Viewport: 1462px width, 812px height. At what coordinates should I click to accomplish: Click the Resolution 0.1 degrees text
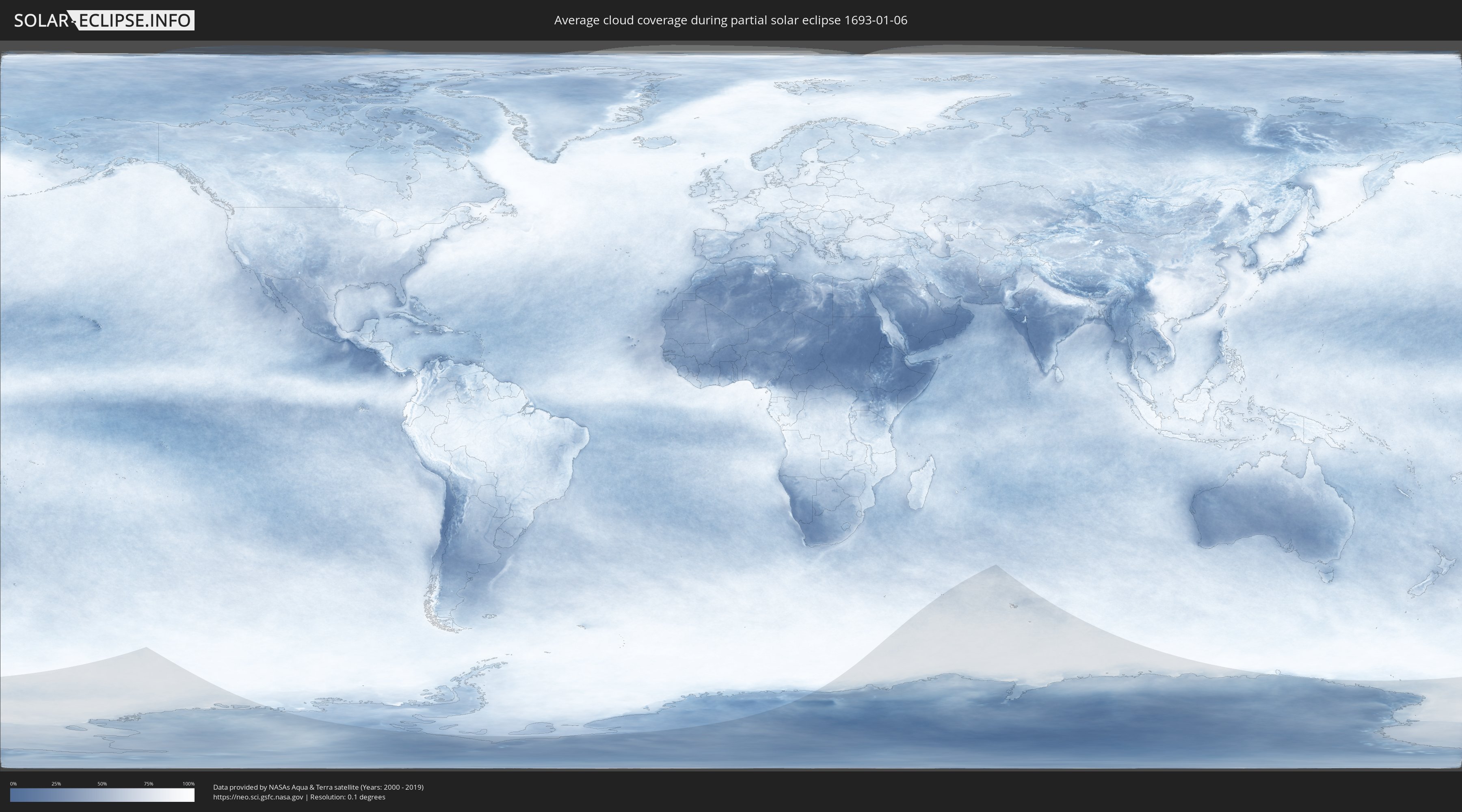point(347,797)
